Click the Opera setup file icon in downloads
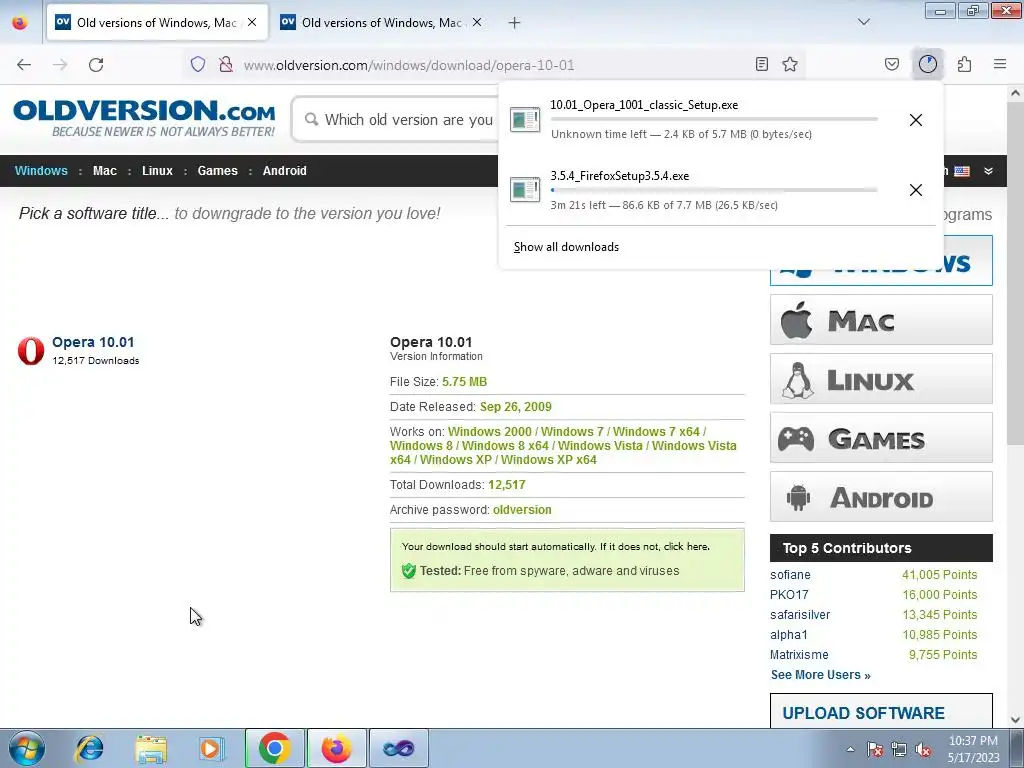 pos(525,120)
